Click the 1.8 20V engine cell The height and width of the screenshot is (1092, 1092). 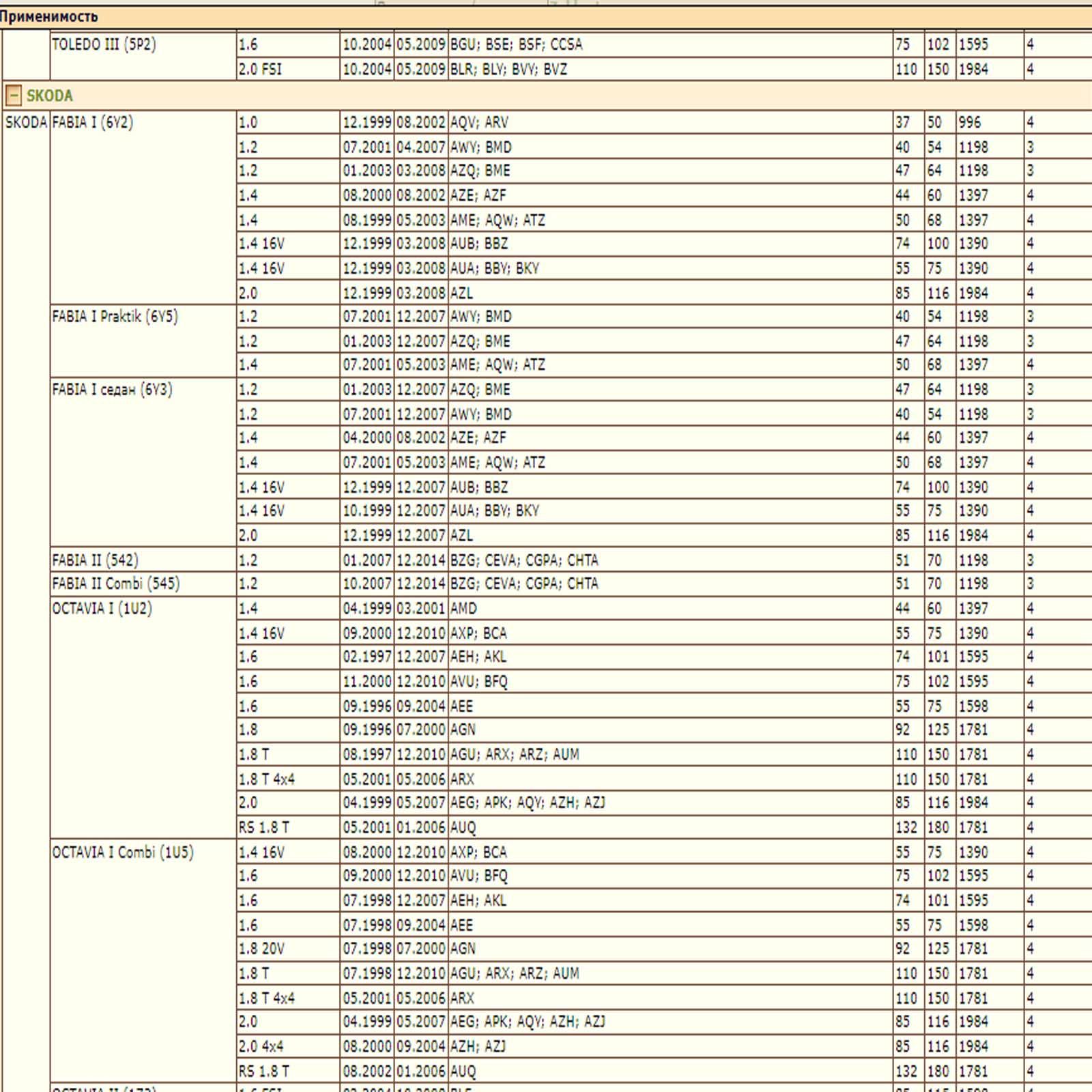pos(261,949)
